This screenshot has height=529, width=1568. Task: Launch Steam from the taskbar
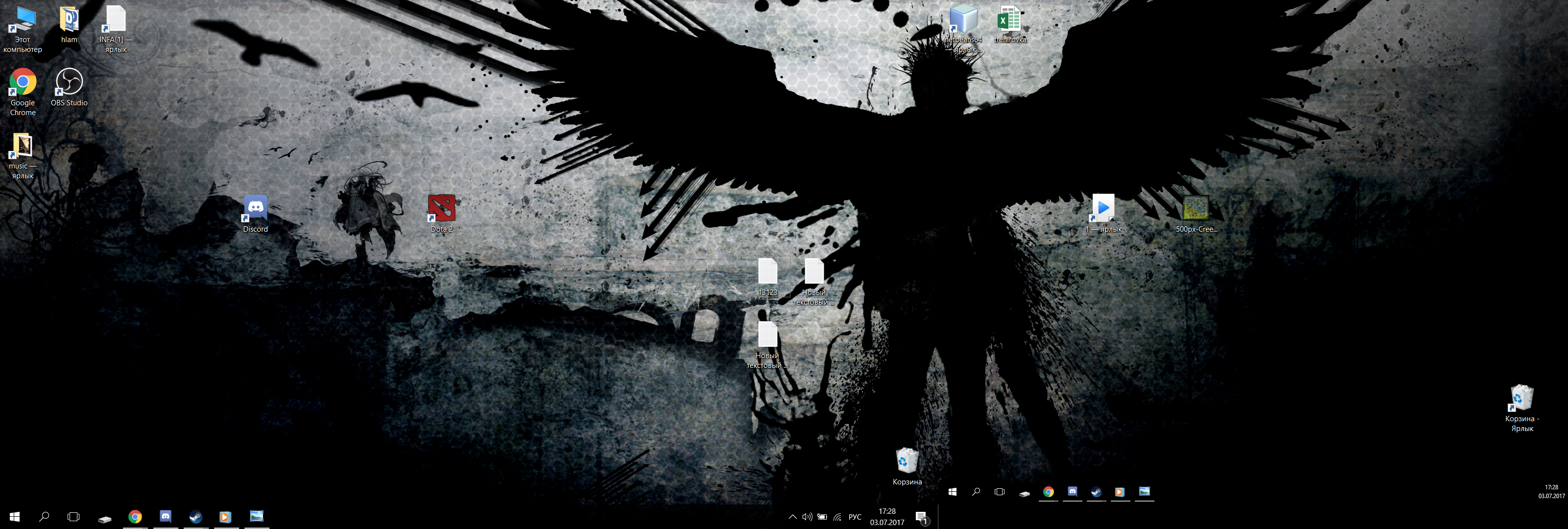pos(195,517)
